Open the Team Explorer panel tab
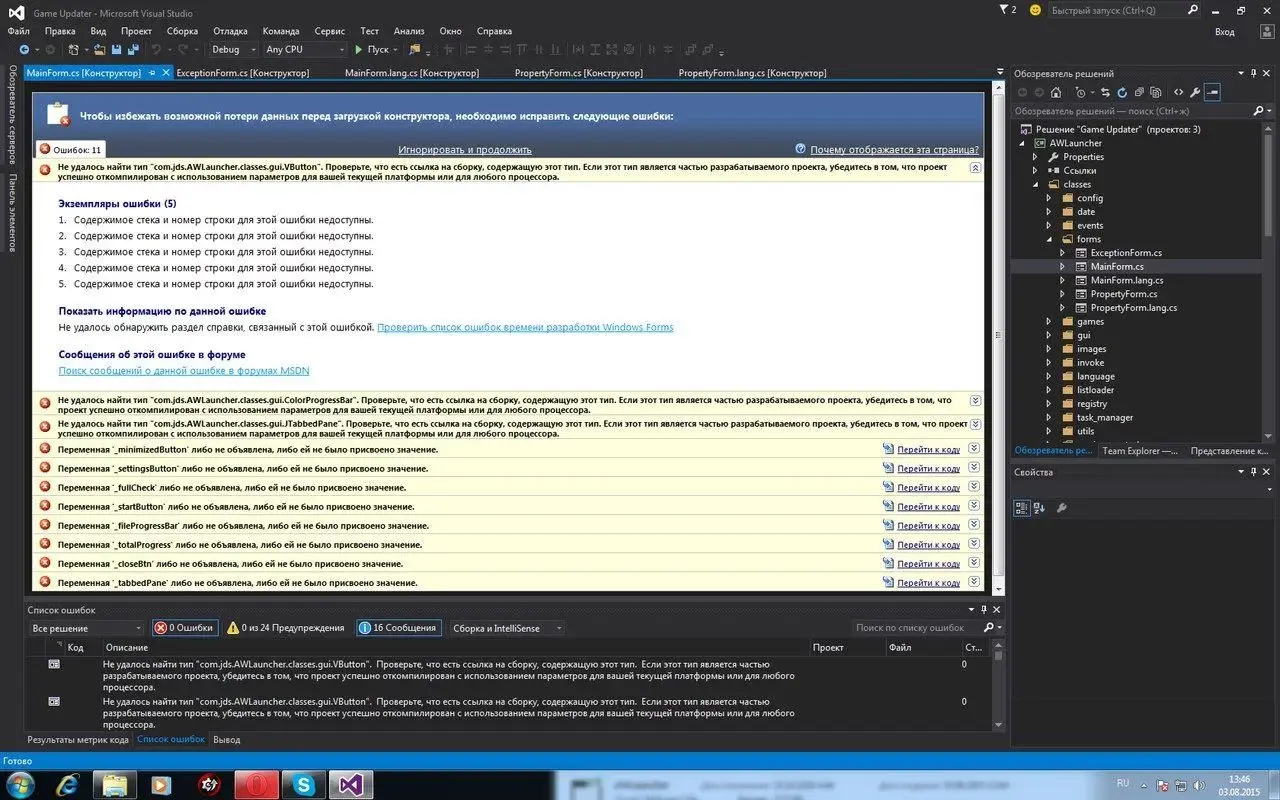This screenshot has width=1280, height=800. coord(1140,451)
